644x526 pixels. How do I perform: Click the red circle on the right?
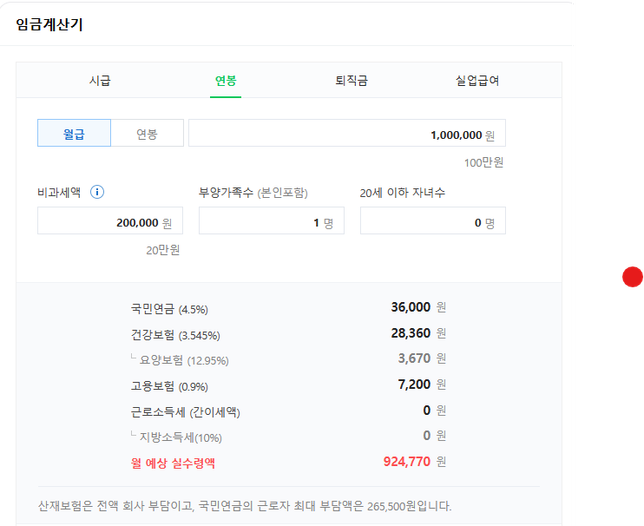632,277
